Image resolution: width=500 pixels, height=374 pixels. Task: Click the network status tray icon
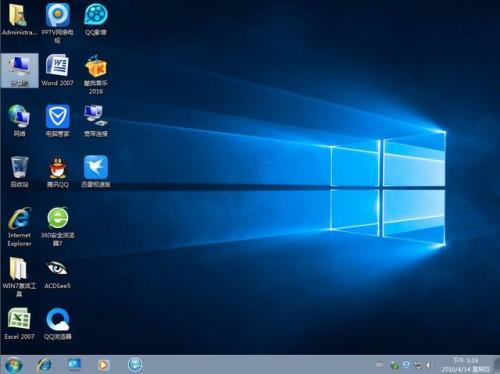(x=418, y=365)
